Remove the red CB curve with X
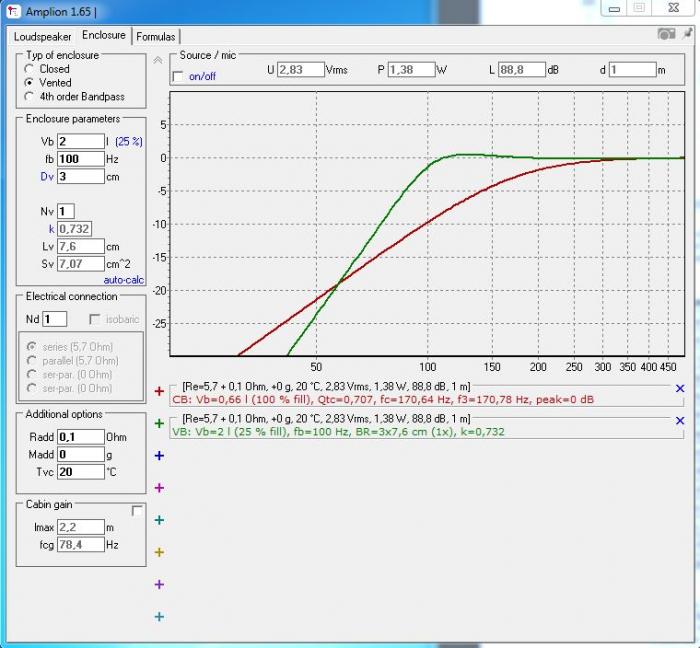 click(680, 389)
